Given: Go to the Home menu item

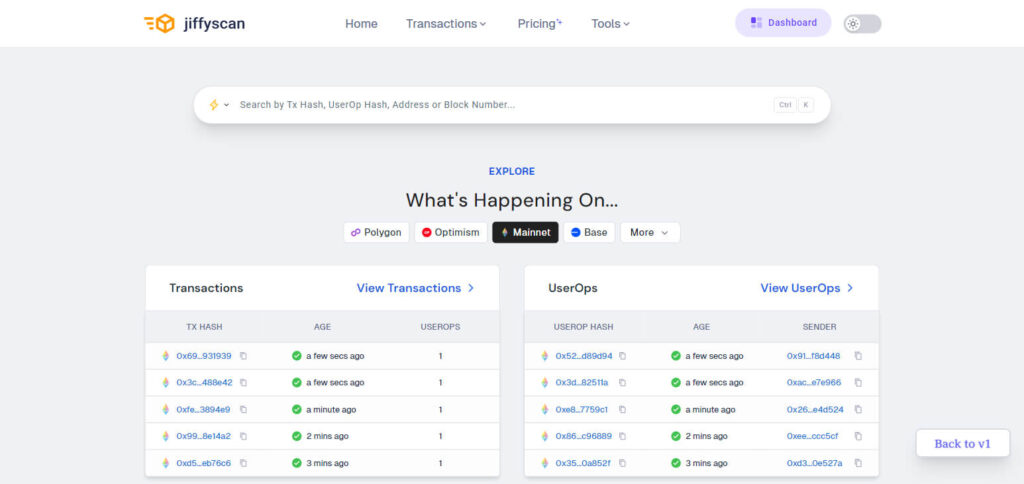Looking at the screenshot, I should 361,24.
